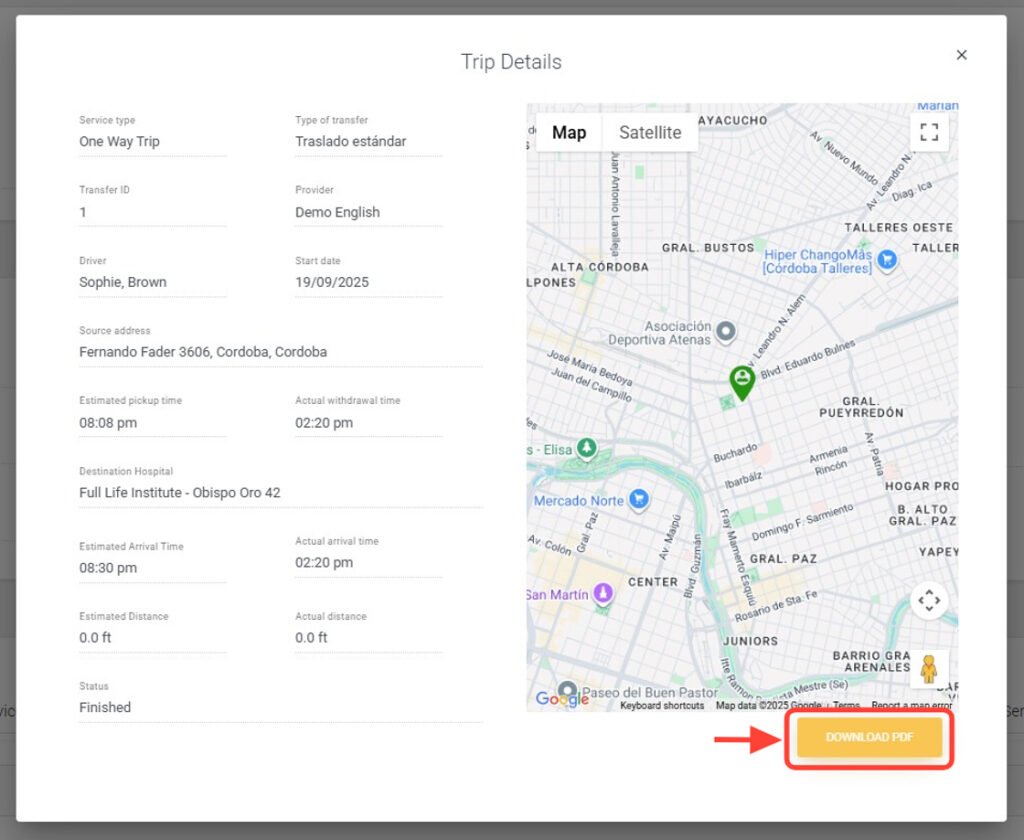Screen dimensions: 1024x840
Task: Select the Map view tab
Action: 569,132
